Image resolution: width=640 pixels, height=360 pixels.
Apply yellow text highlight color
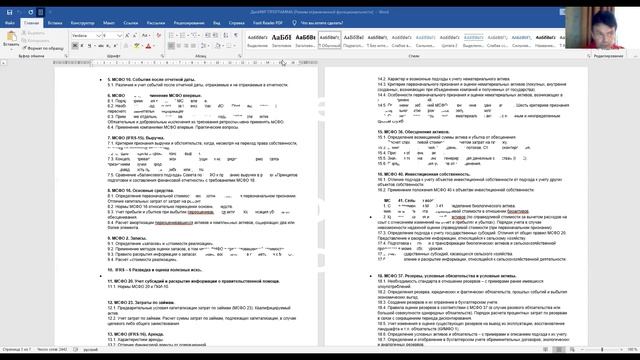(137, 46)
